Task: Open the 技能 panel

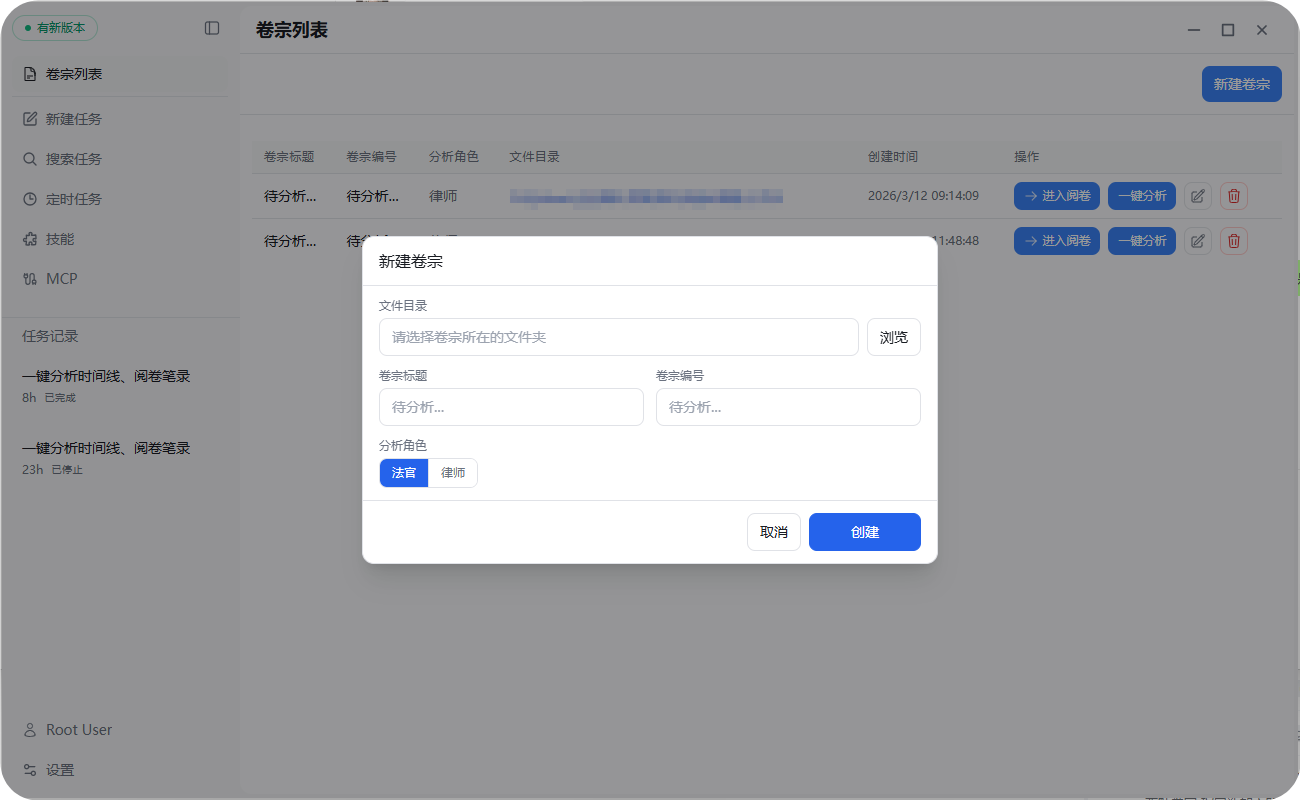Action: point(62,238)
